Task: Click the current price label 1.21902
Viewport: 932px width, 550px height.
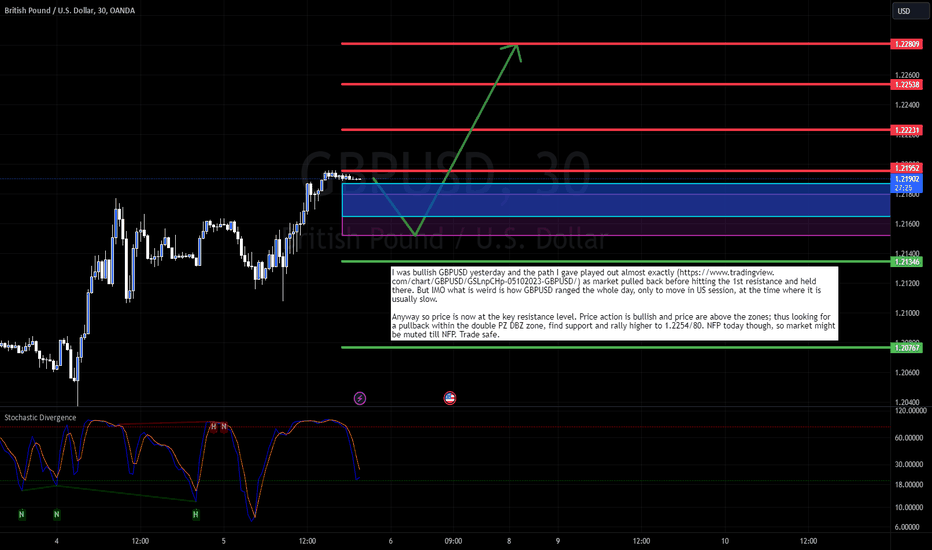Action: [906, 179]
